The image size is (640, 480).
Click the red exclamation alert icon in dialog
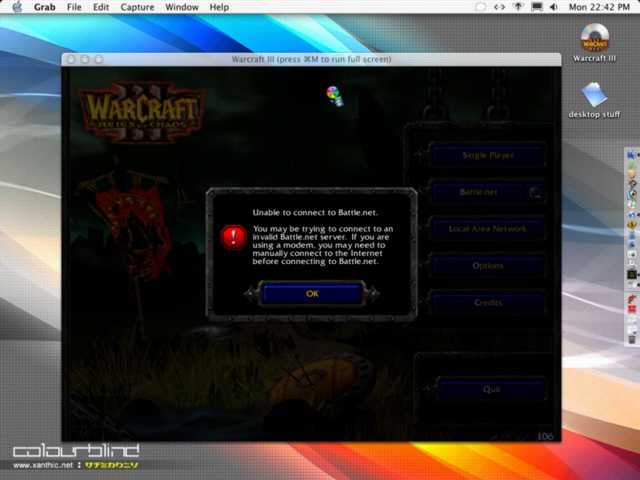[x=233, y=237]
